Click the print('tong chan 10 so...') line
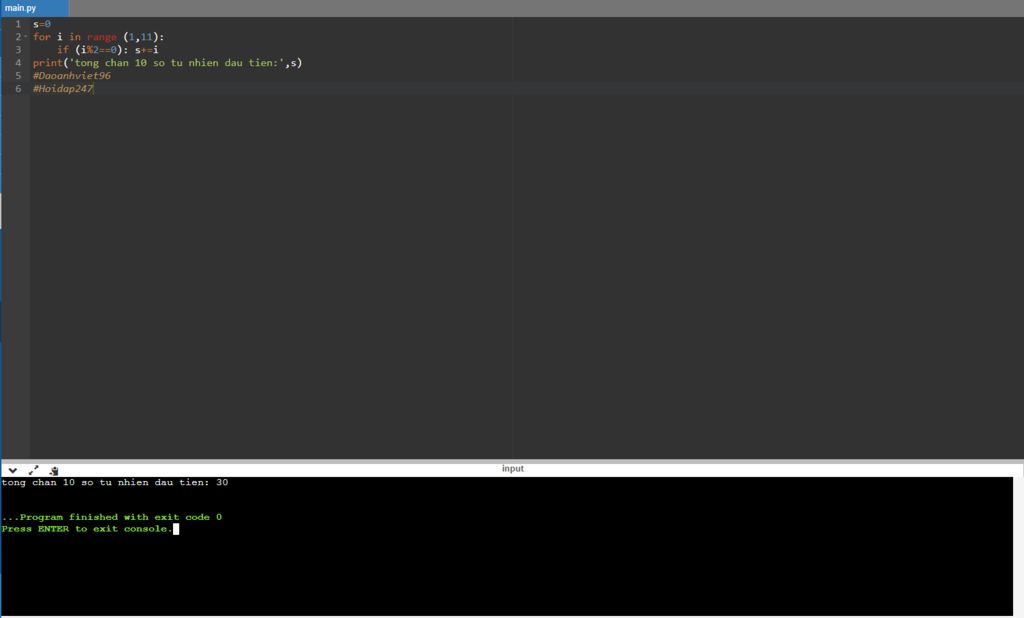This screenshot has width=1024, height=618. 167,63
